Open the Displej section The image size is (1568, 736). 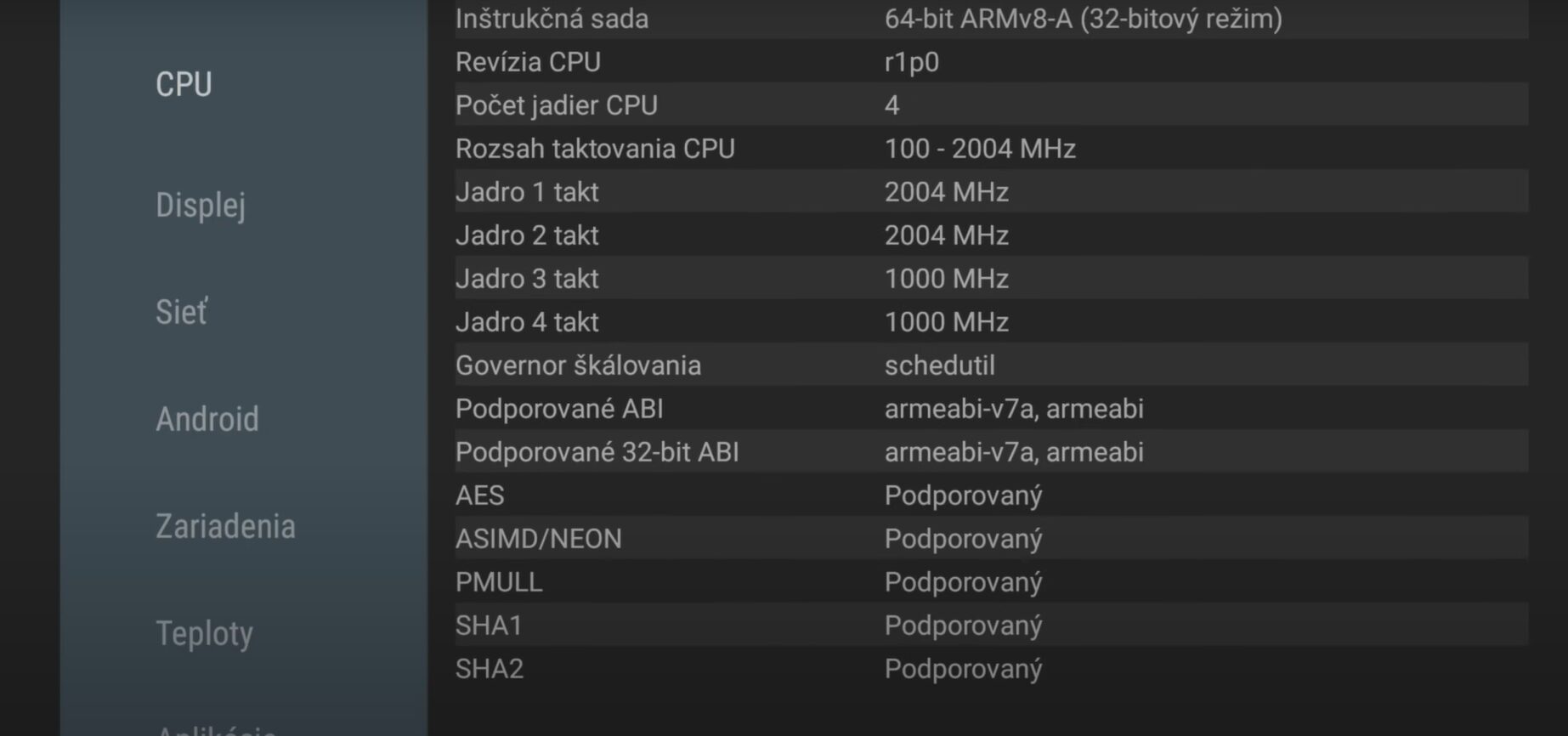point(201,206)
